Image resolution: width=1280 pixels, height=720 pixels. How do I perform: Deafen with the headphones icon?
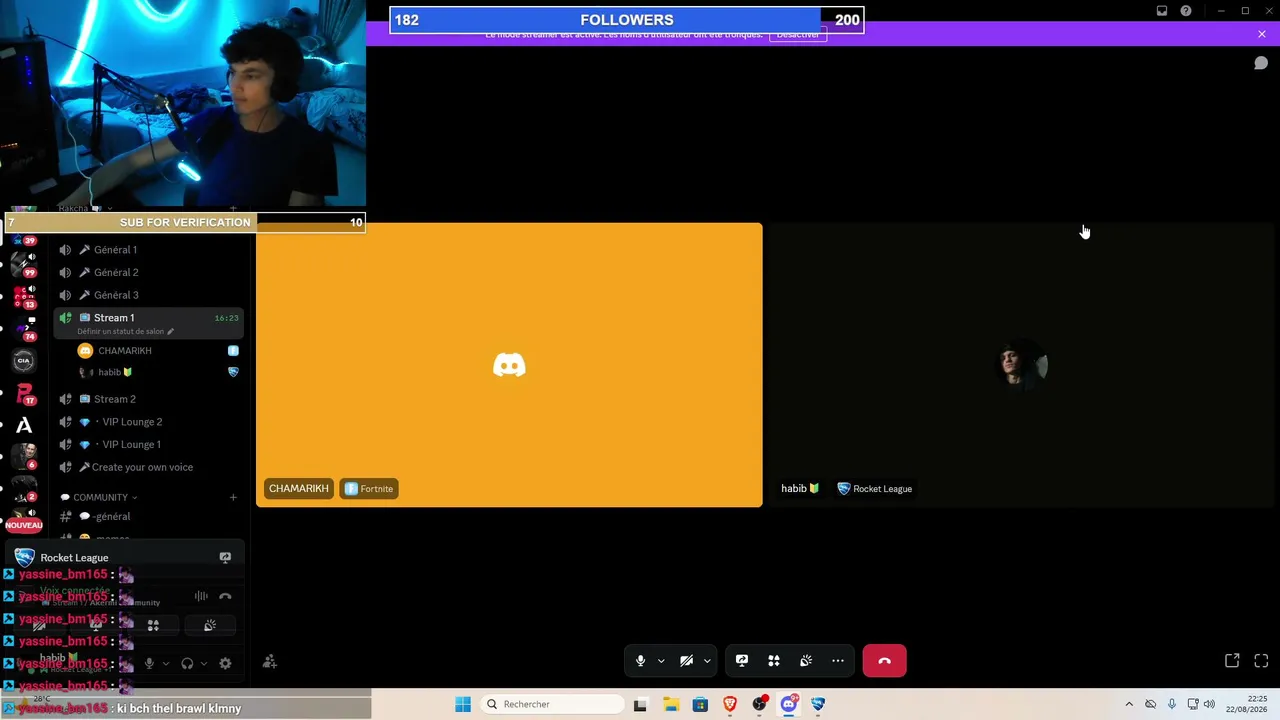click(x=187, y=663)
